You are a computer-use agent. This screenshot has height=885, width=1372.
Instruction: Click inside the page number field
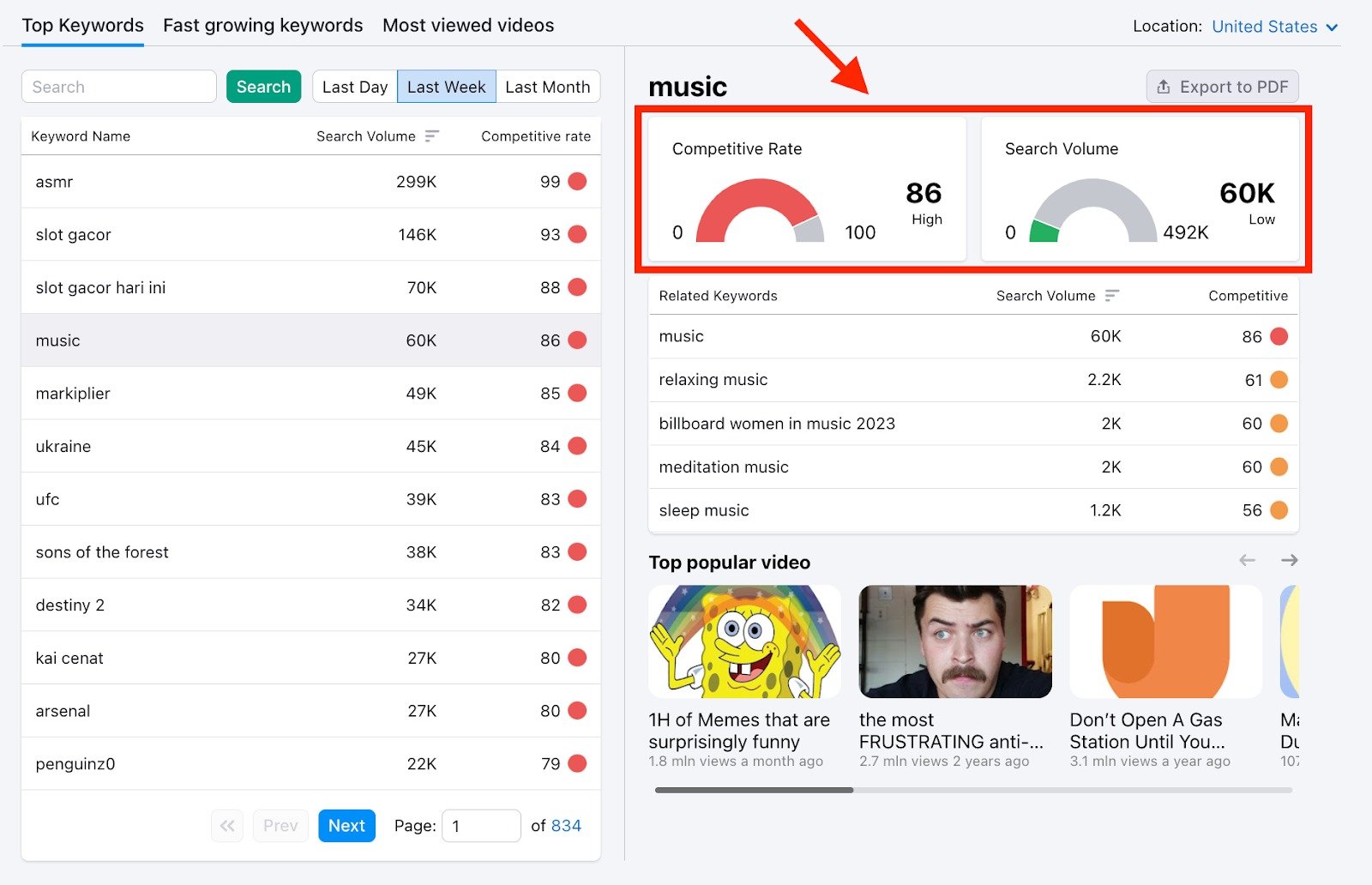pos(481,825)
